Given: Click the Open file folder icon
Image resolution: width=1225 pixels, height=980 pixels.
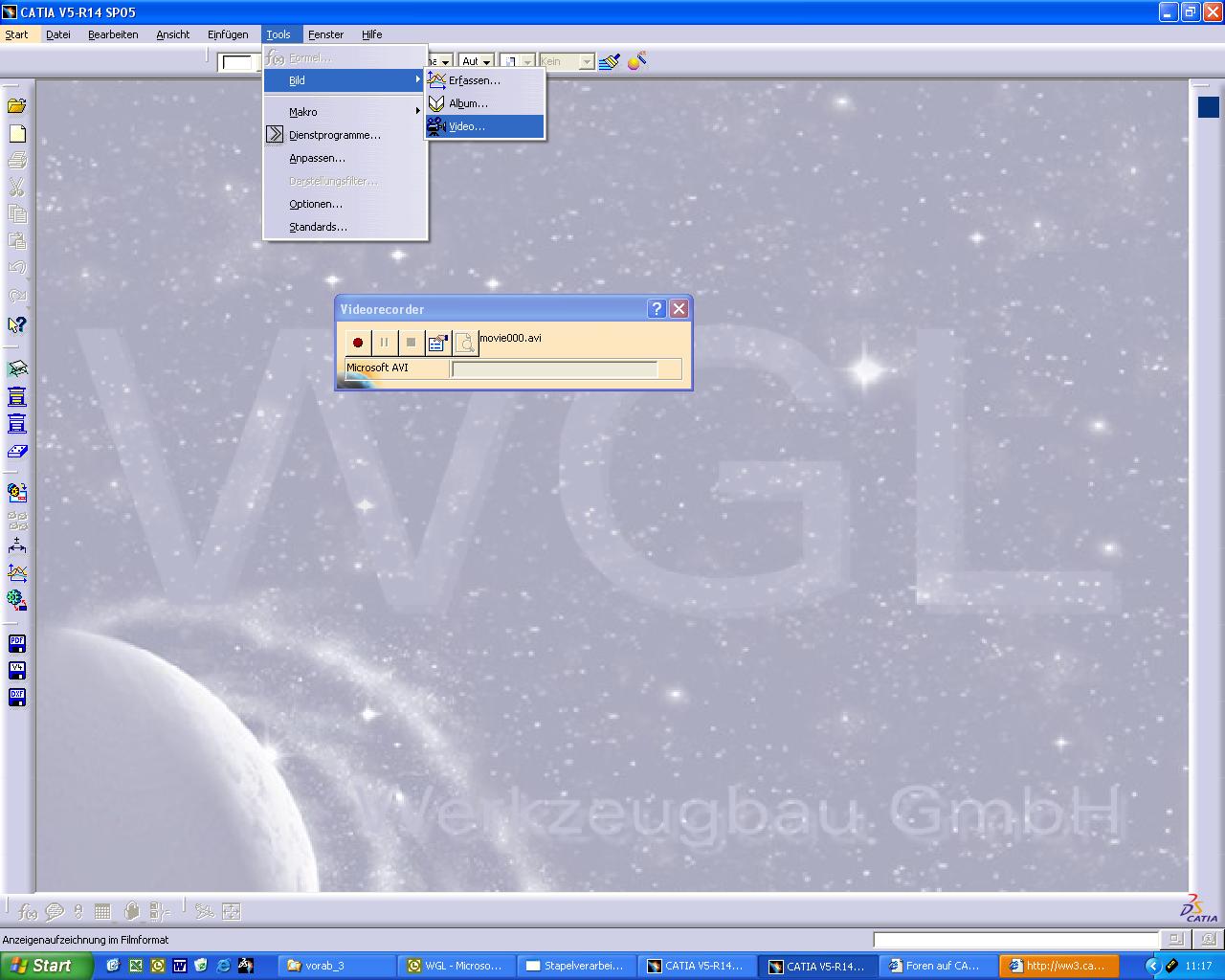Looking at the screenshot, I should click(x=17, y=106).
